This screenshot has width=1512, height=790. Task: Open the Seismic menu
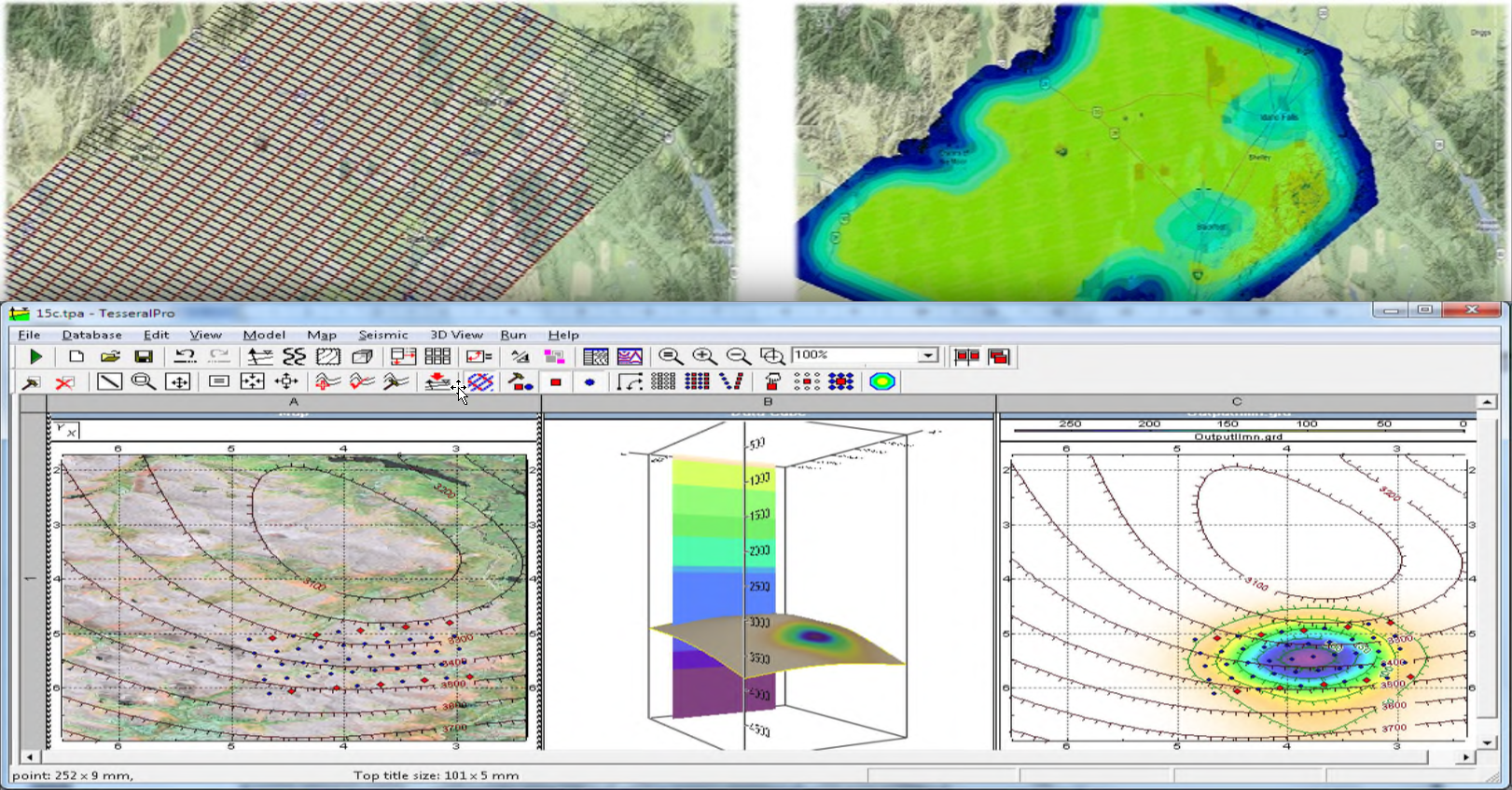click(x=382, y=335)
